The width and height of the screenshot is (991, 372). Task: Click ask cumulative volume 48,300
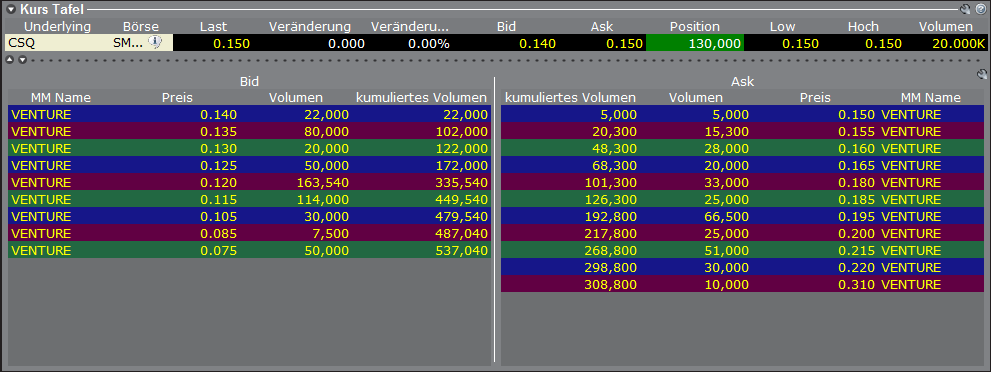(614, 148)
